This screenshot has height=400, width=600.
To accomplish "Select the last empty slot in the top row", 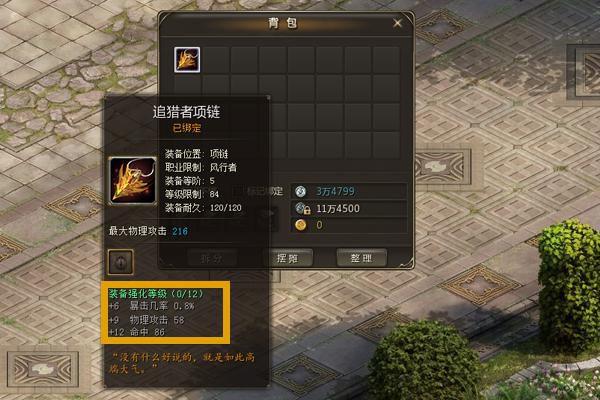I will click(x=386, y=60).
